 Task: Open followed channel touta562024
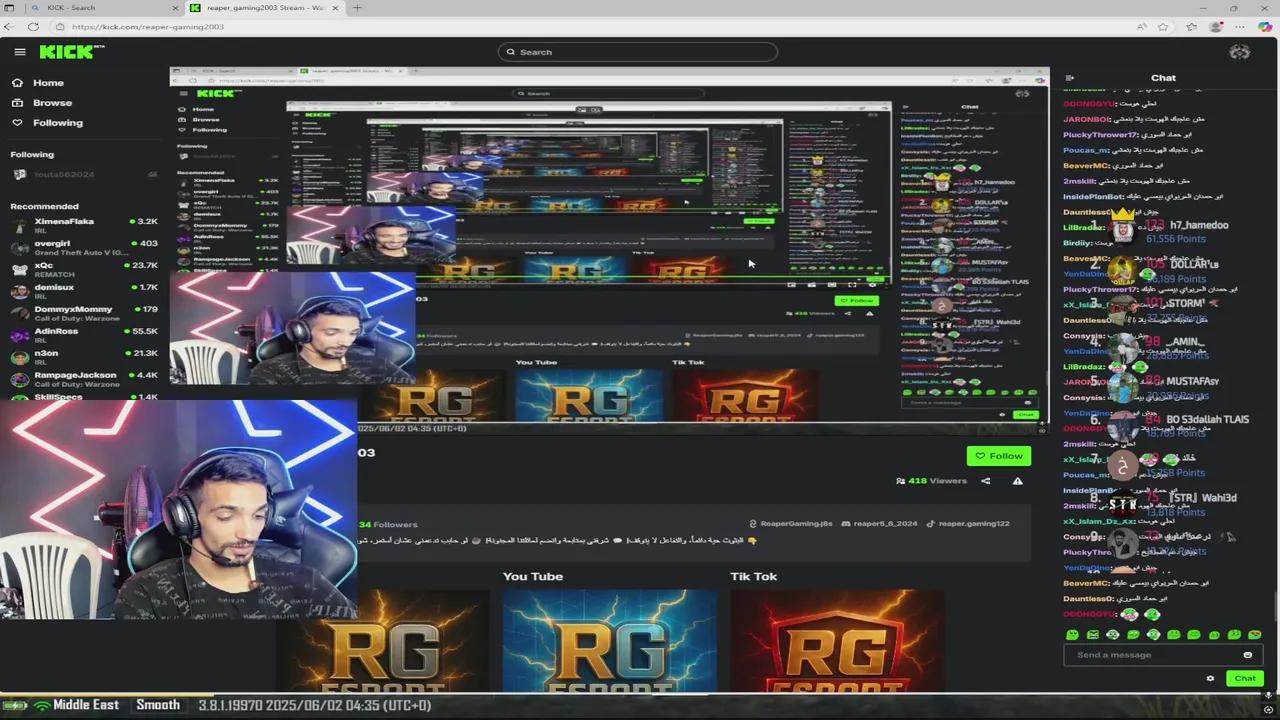[84, 175]
